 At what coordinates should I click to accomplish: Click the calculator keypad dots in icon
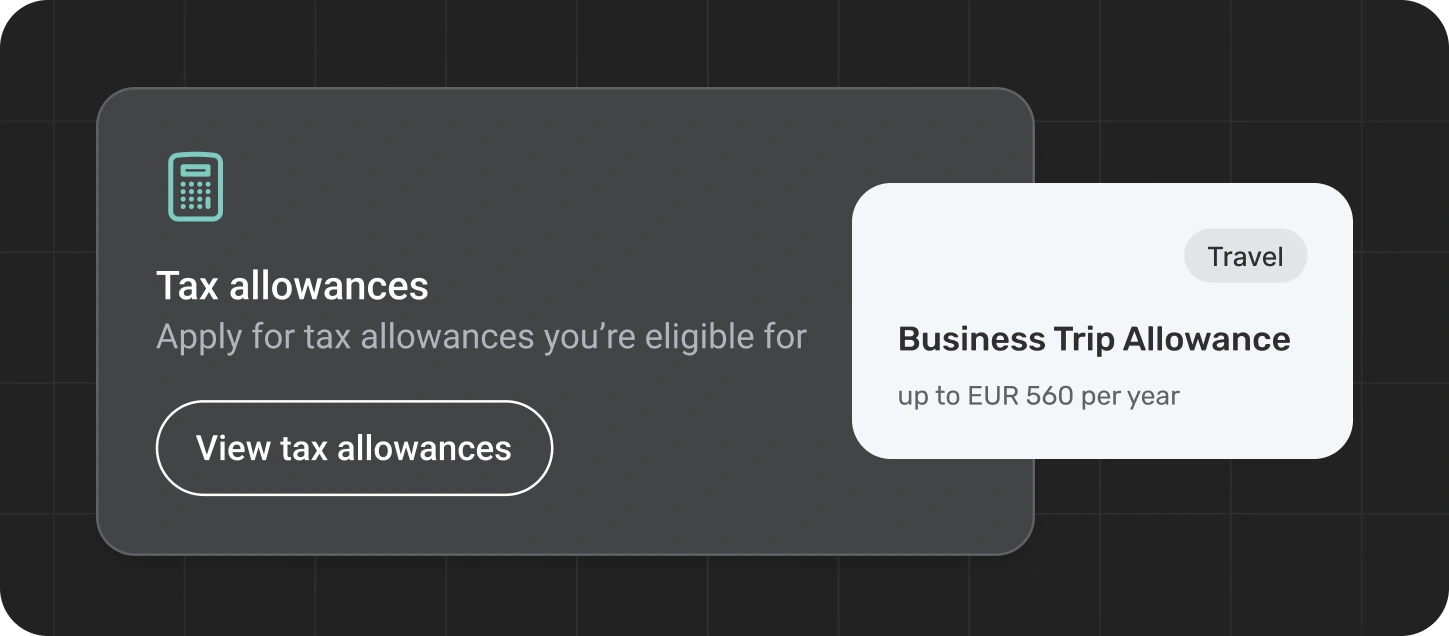coord(196,195)
